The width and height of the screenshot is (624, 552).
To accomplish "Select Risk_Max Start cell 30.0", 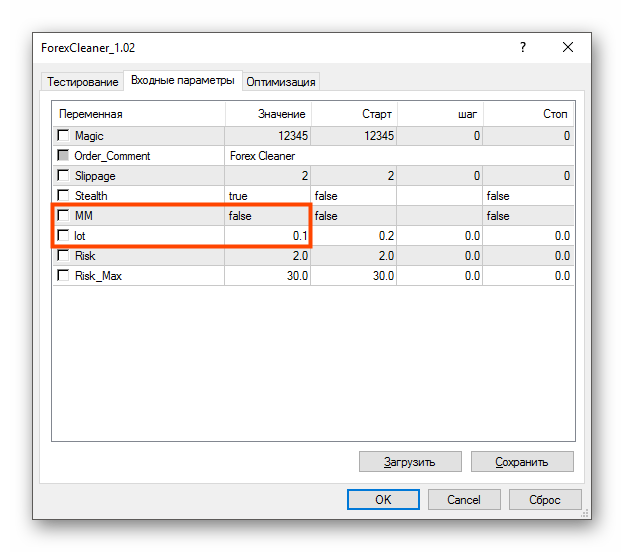I will tap(353, 275).
